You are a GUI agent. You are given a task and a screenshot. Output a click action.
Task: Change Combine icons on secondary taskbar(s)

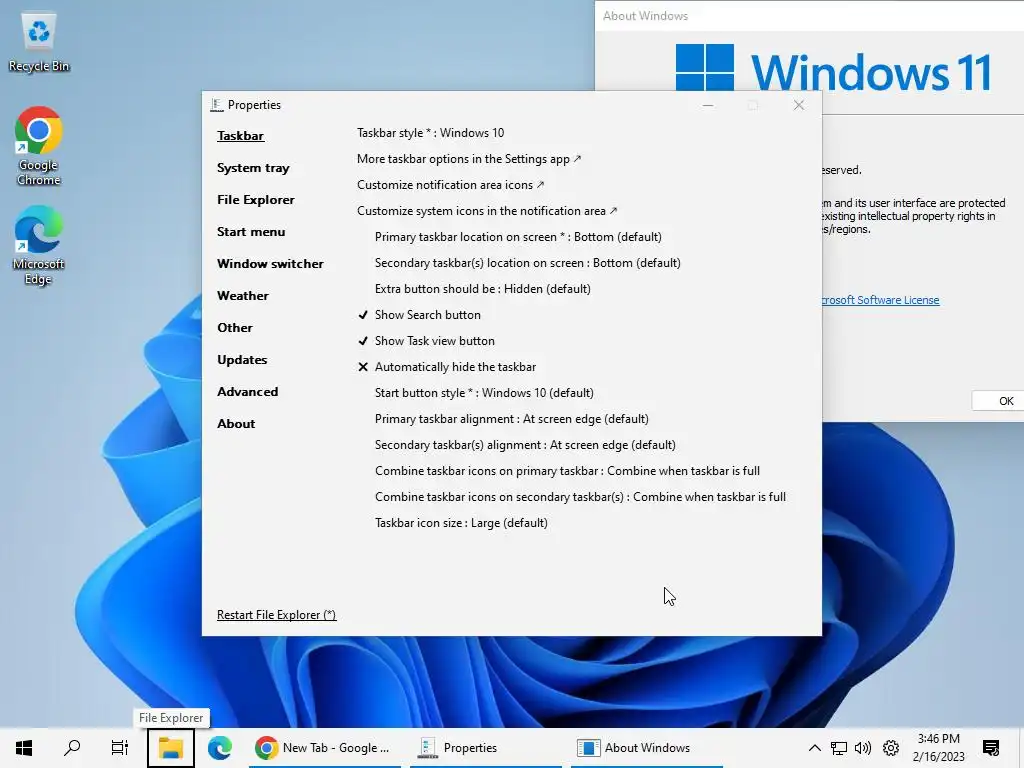pos(580,497)
